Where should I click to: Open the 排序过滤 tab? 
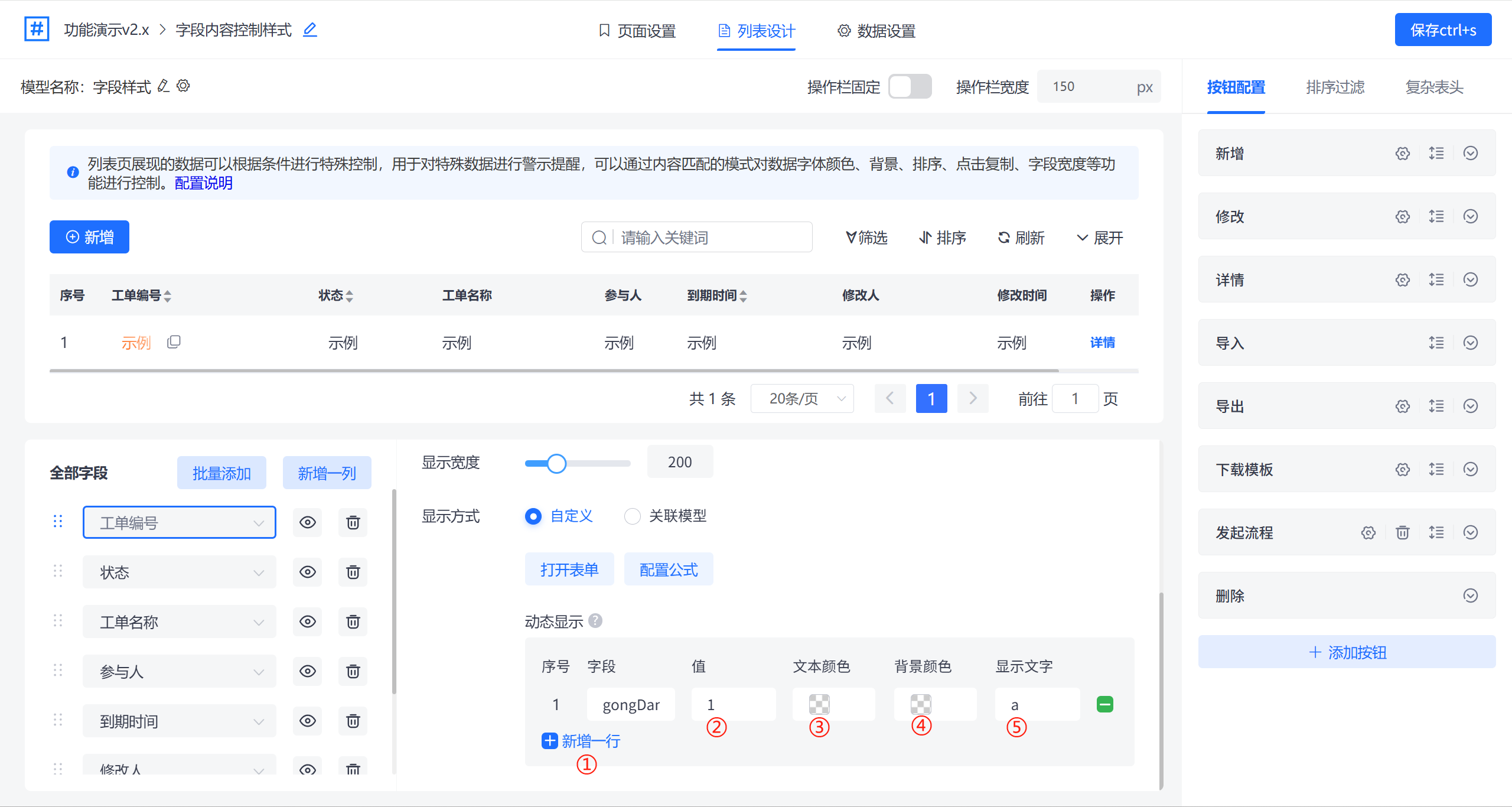[x=1335, y=87]
